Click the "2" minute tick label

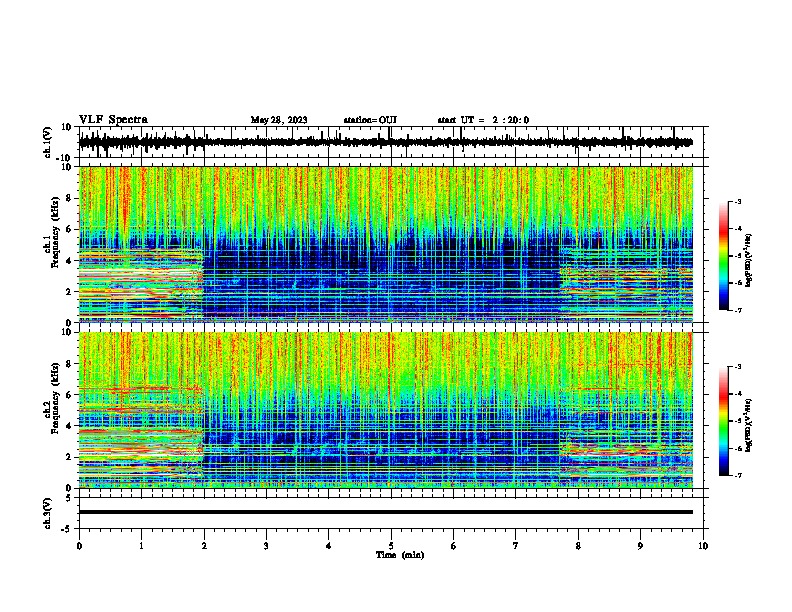[x=204, y=546]
